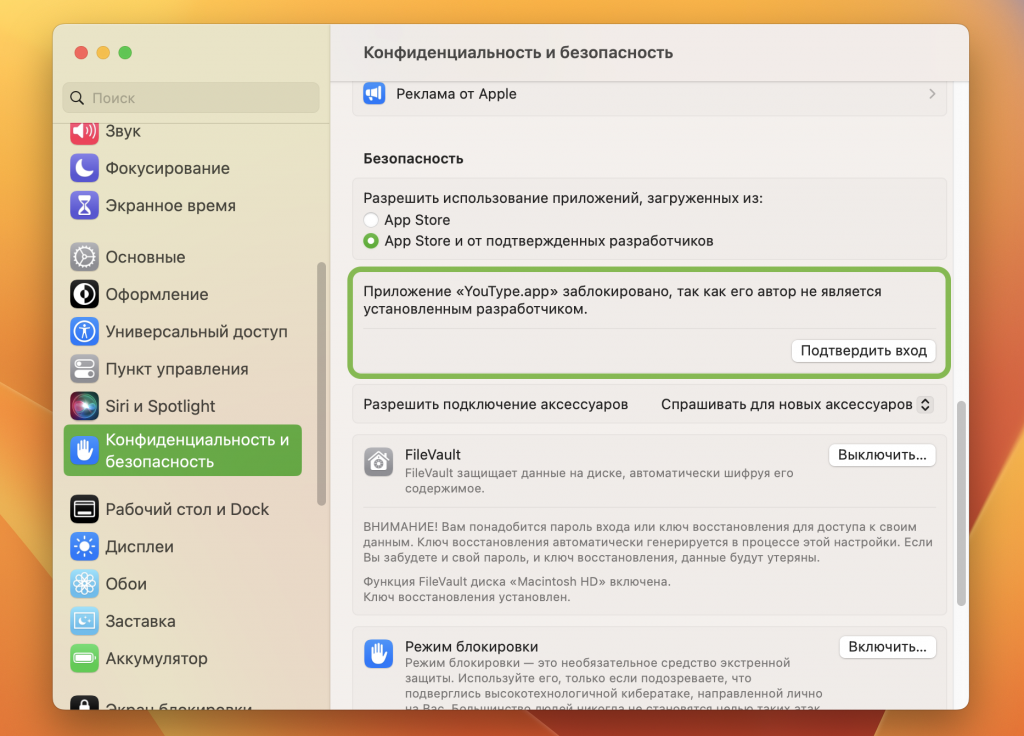Click the Ключ восстановления установлен text
Screen dimensions: 1024x736
(x=466, y=597)
